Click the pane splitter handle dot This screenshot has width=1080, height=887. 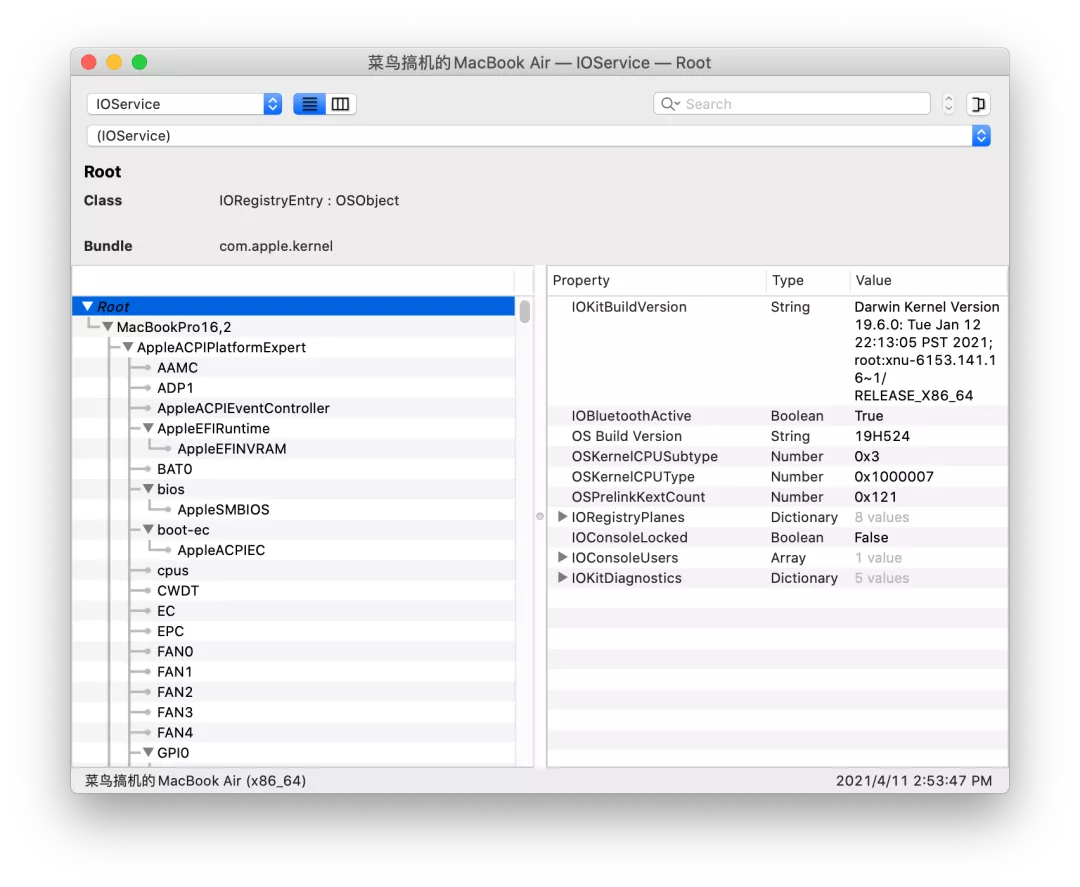tap(540, 516)
